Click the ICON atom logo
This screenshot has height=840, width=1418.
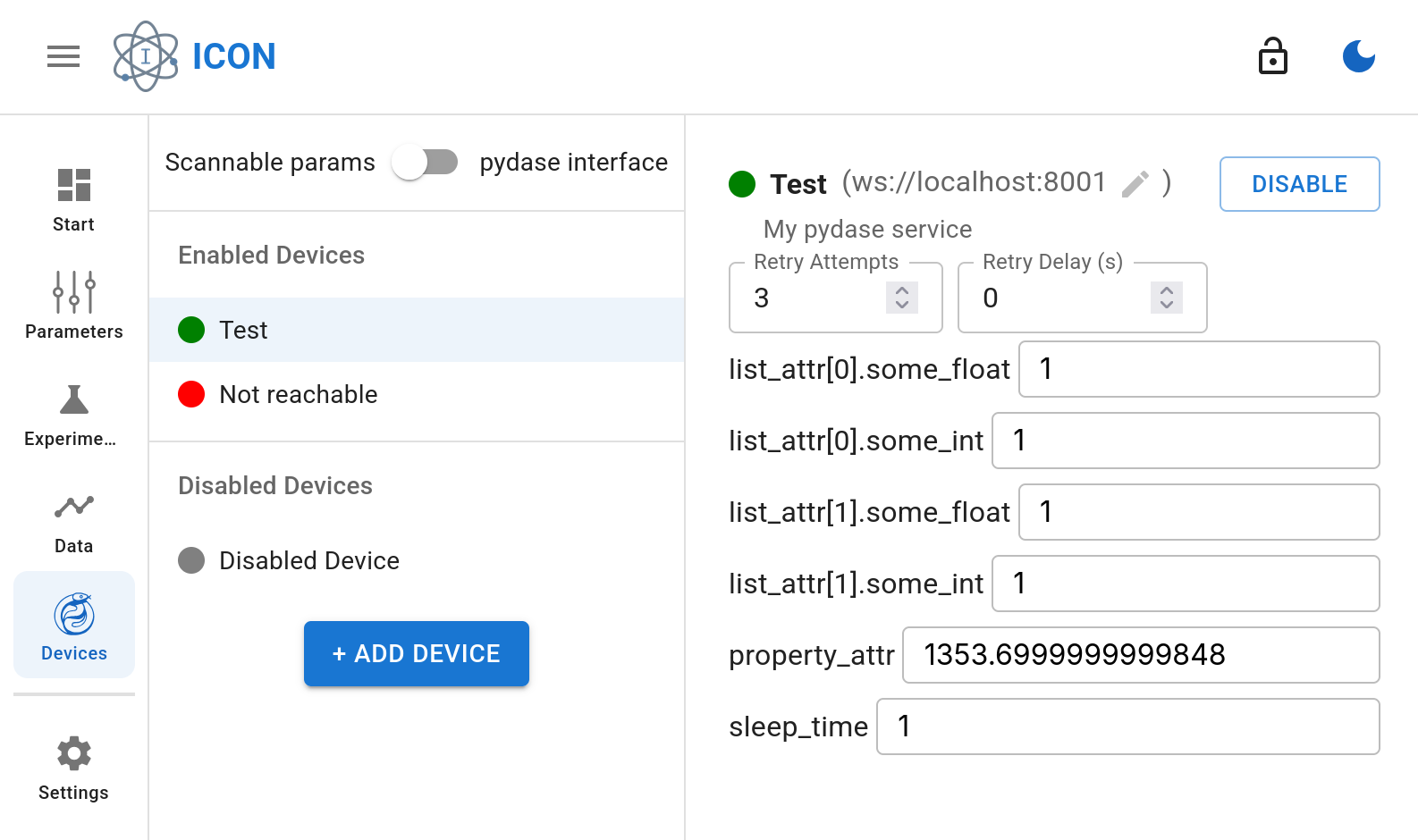tap(146, 57)
